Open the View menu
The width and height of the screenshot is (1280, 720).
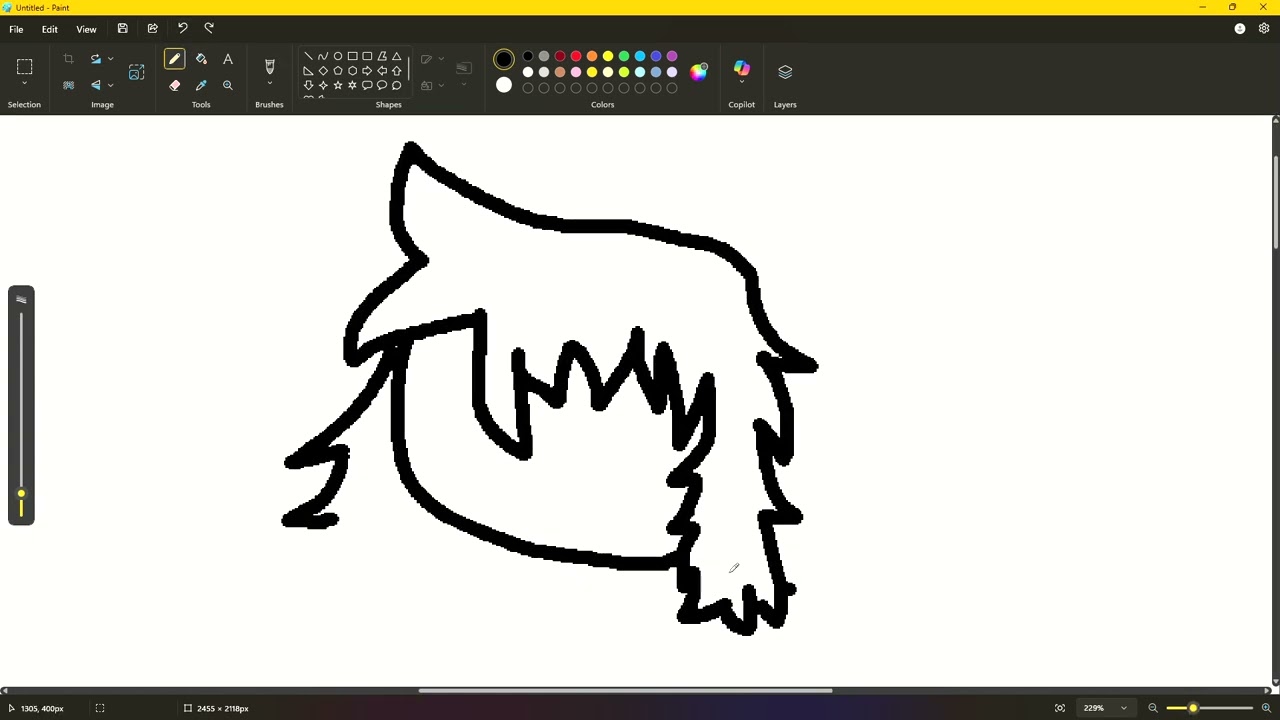pos(86,29)
